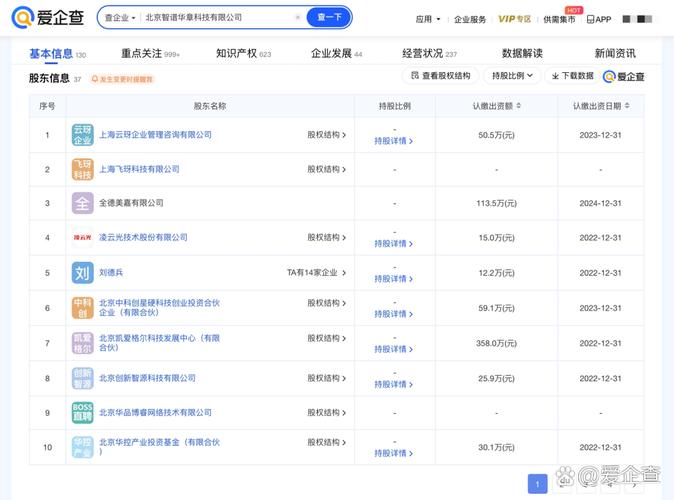This screenshot has width=674, height=500.
Task: Open 持股详情 for 北京华控产业 row
Action: [x=393, y=454]
